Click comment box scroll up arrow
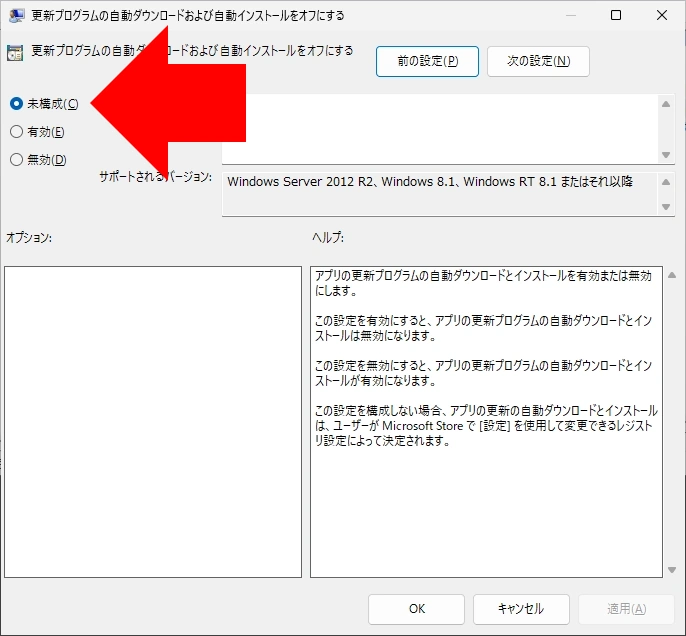 666,104
